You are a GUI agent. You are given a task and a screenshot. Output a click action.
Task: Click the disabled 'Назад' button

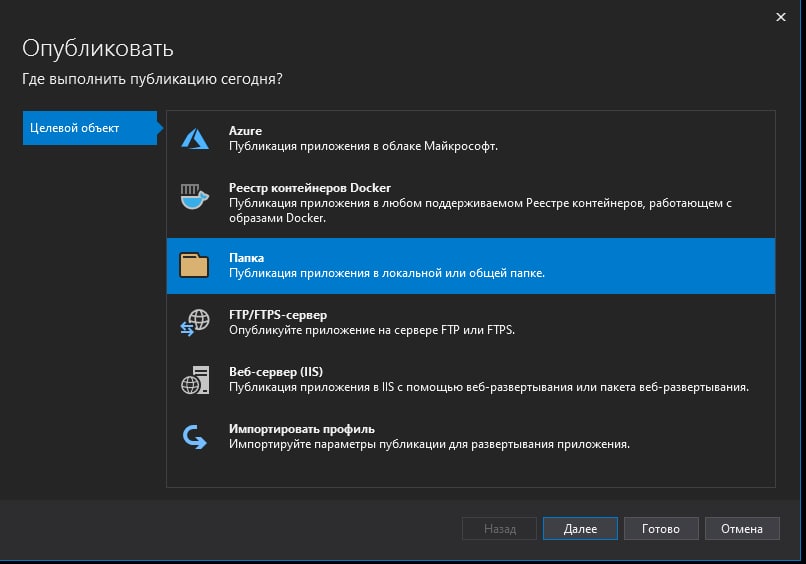pos(500,529)
